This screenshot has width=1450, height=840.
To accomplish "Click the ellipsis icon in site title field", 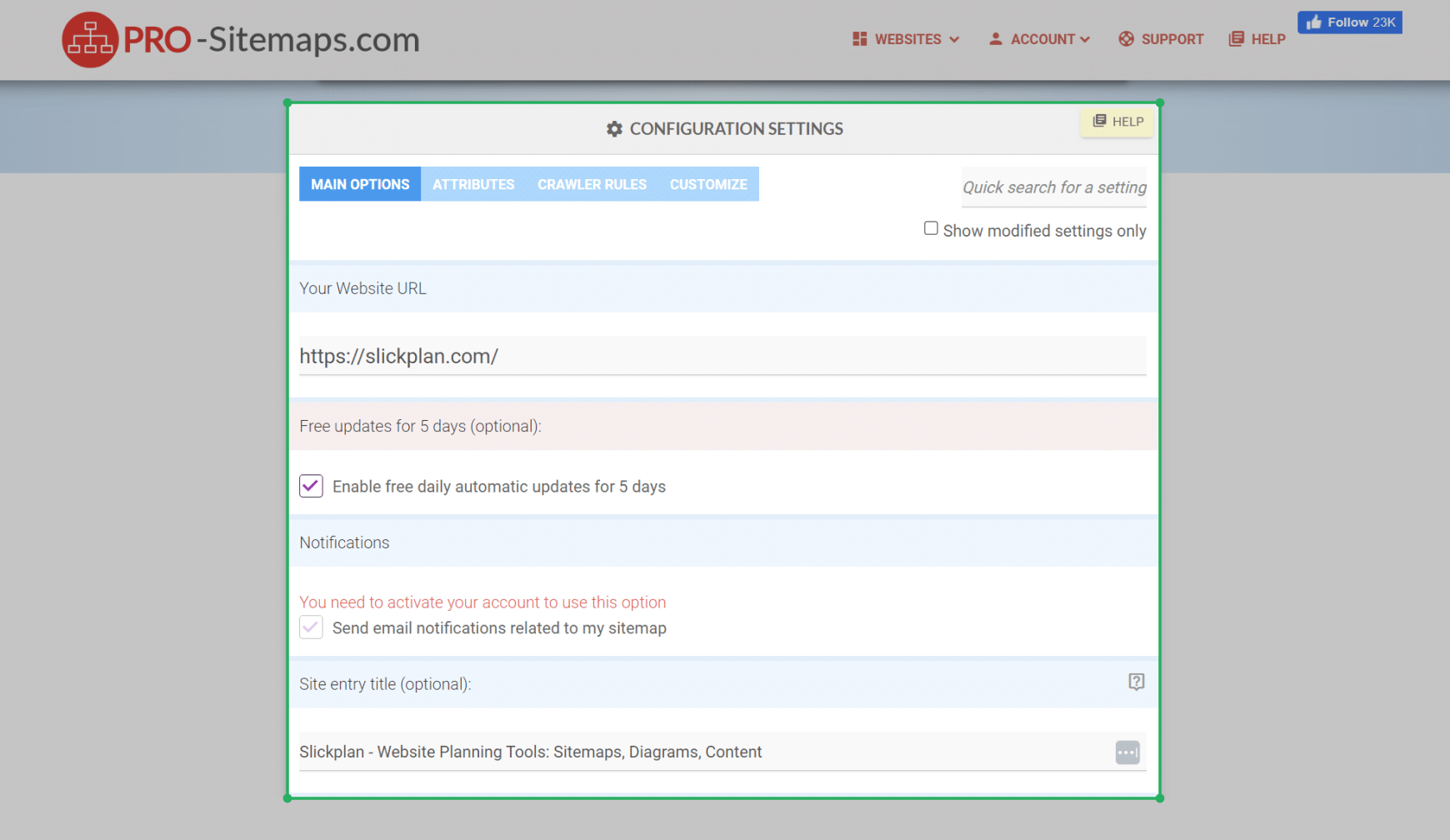I will [x=1127, y=752].
